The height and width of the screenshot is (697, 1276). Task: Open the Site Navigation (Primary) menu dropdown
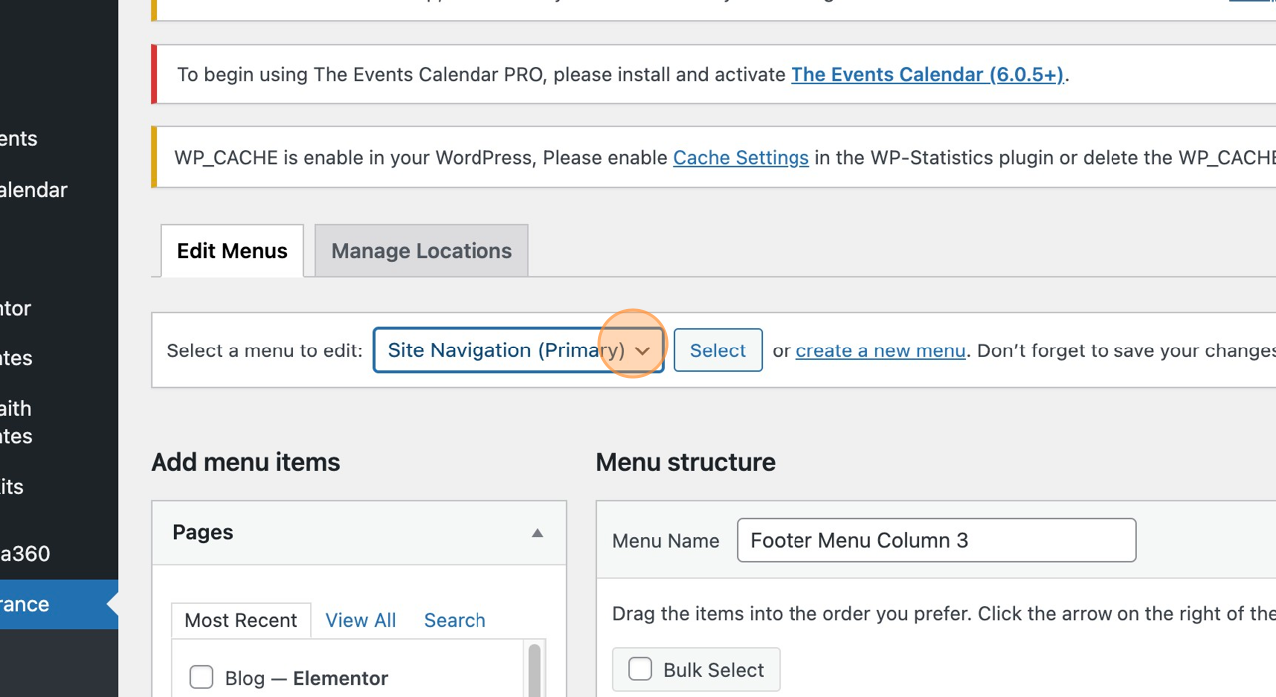pyautogui.click(x=519, y=350)
